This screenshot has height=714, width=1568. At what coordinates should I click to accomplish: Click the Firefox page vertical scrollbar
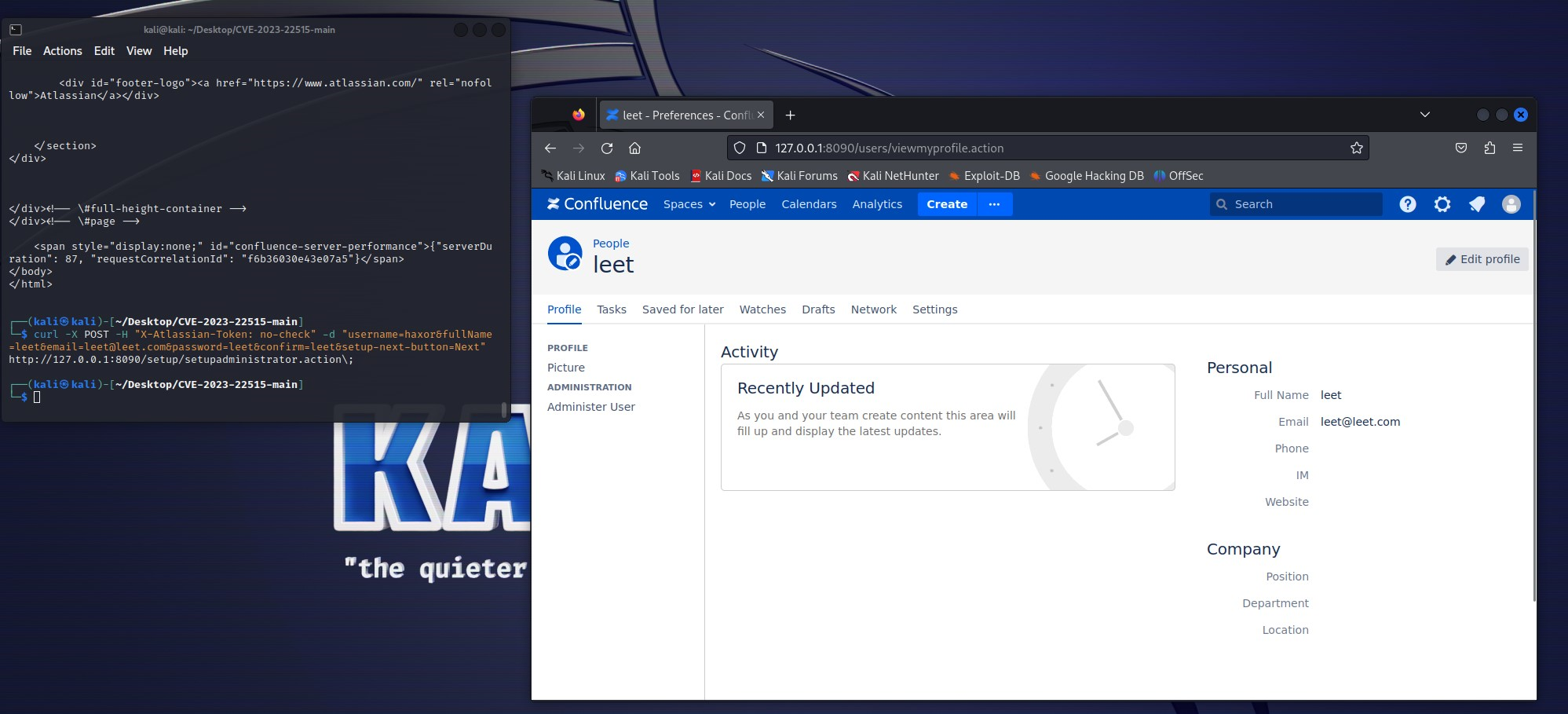click(x=1533, y=397)
